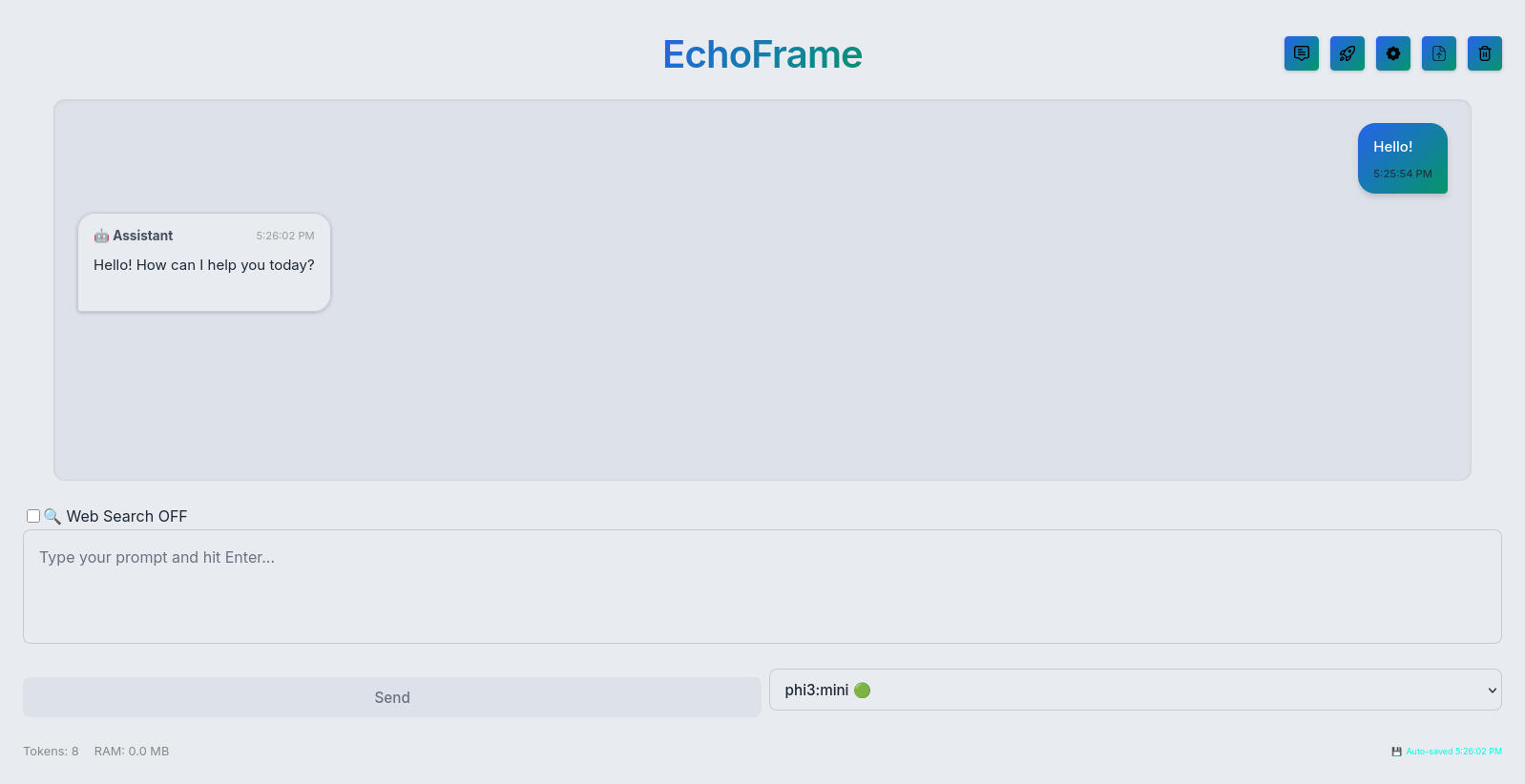Click the EchoFrame title heading
This screenshot has height=784, width=1525.
[762, 54]
